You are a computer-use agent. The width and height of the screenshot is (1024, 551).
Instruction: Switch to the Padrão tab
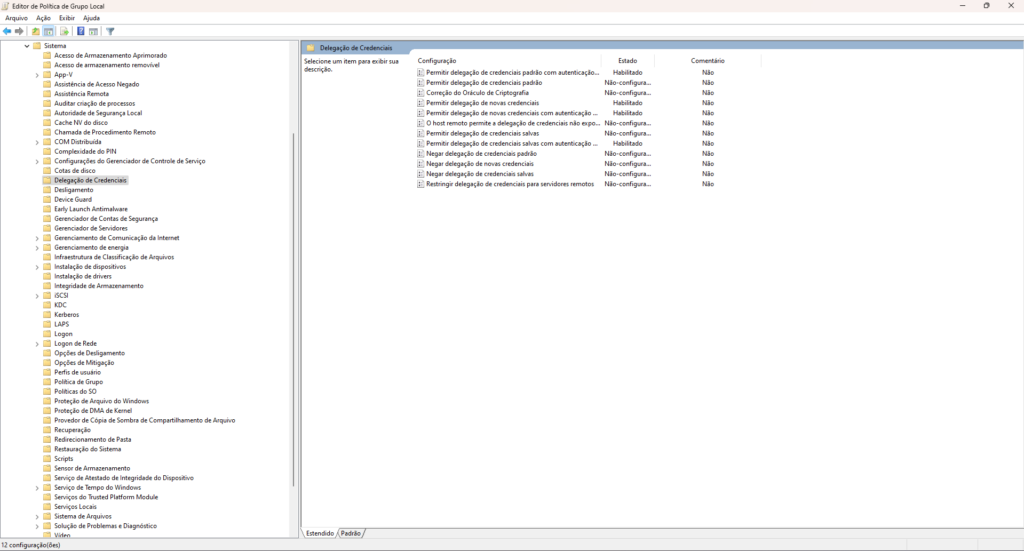pyautogui.click(x=351, y=533)
